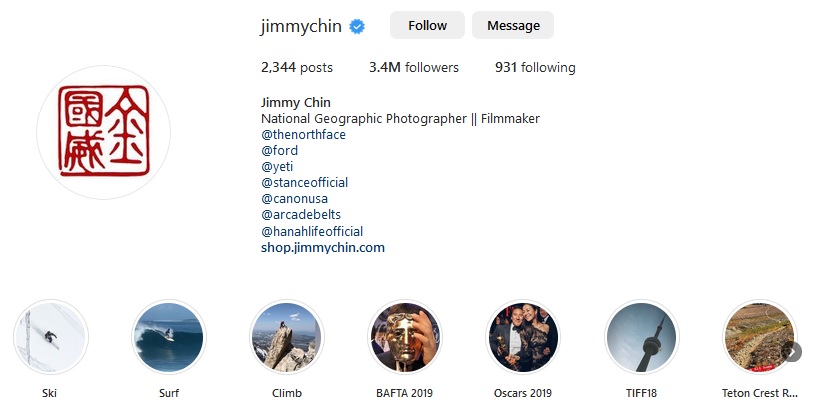
Task: Open the Teton Crest highlight
Action: click(x=759, y=337)
